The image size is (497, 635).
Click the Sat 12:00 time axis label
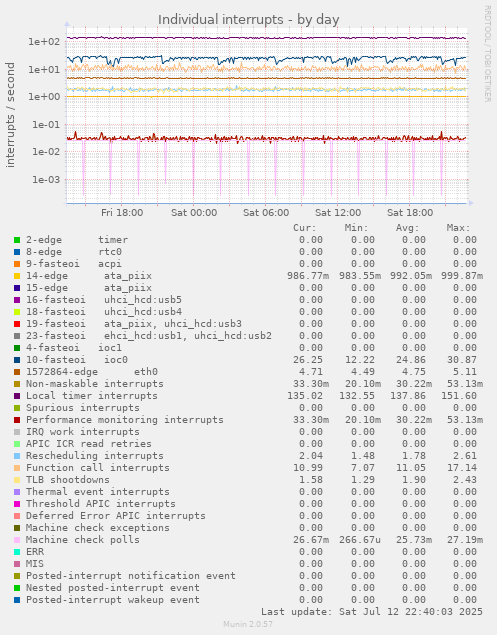pos(338,213)
